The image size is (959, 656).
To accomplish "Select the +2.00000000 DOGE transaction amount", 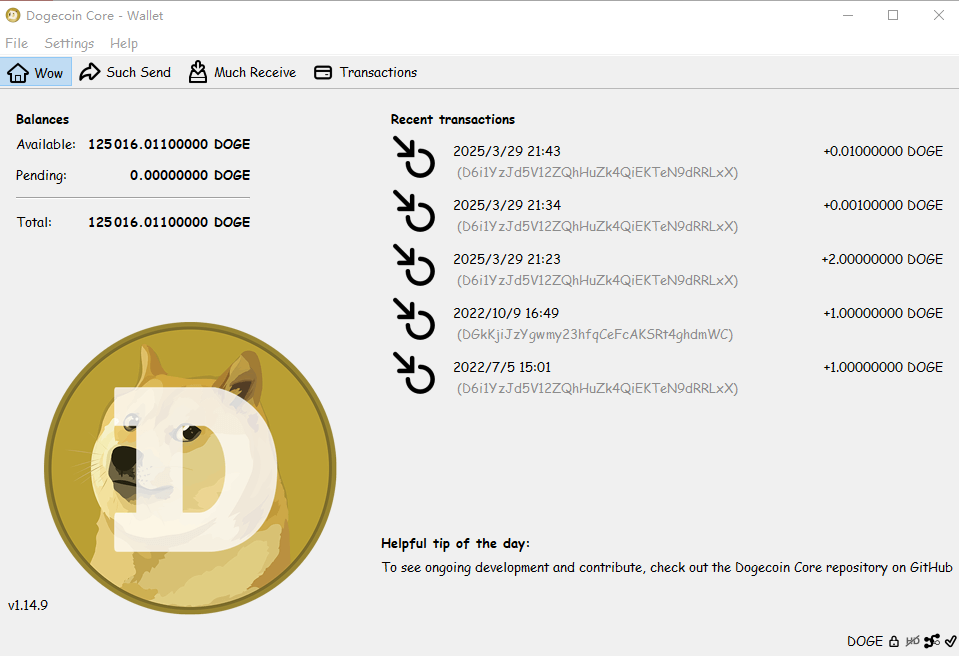I will click(x=881, y=259).
